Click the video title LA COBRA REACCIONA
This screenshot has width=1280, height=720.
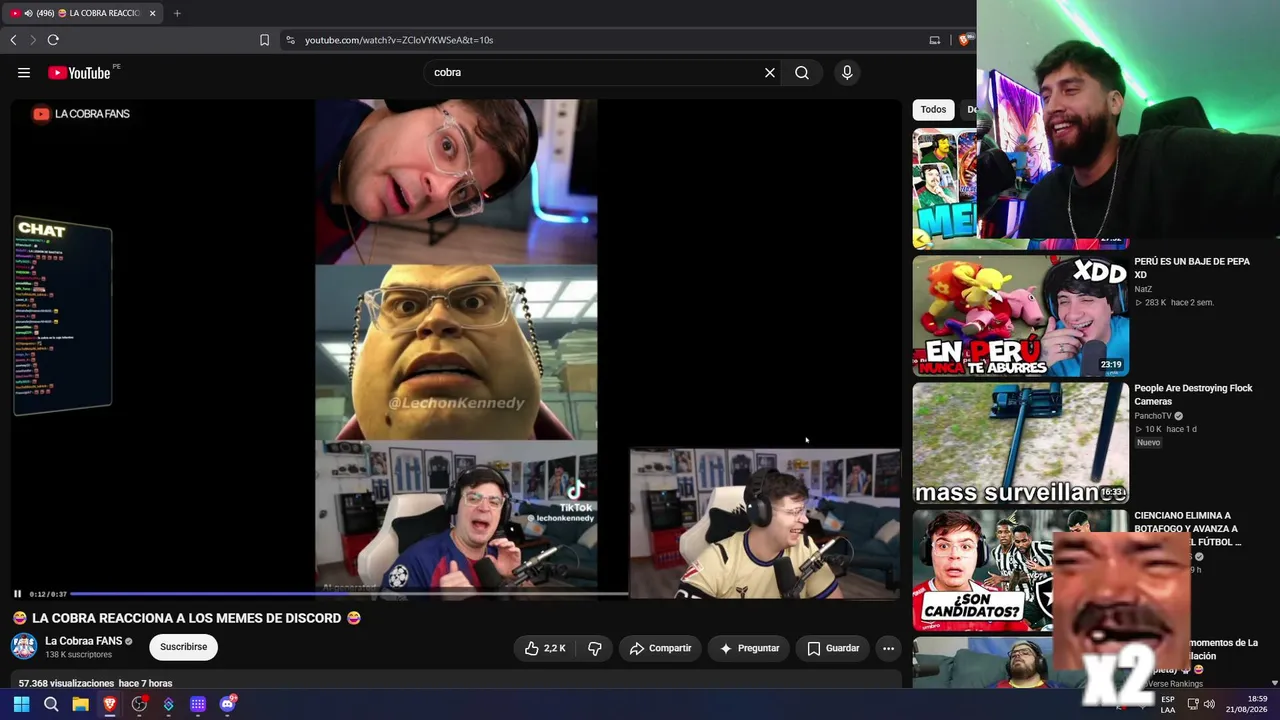click(x=187, y=618)
